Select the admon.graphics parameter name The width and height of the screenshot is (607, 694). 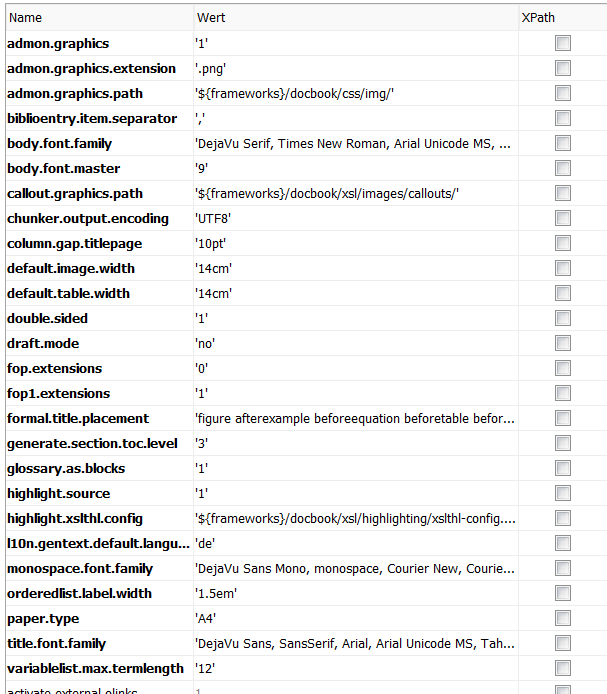click(x=58, y=44)
